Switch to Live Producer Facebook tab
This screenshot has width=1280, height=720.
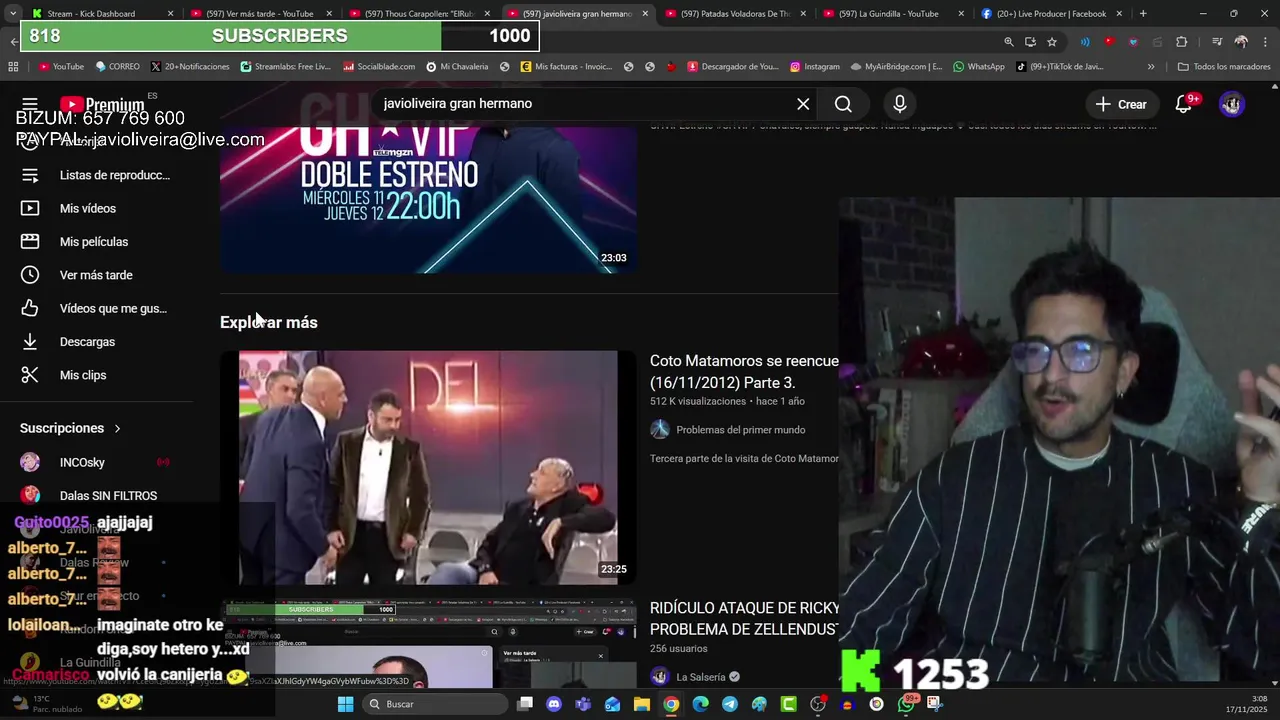pyautogui.click(x=1051, y=14)
